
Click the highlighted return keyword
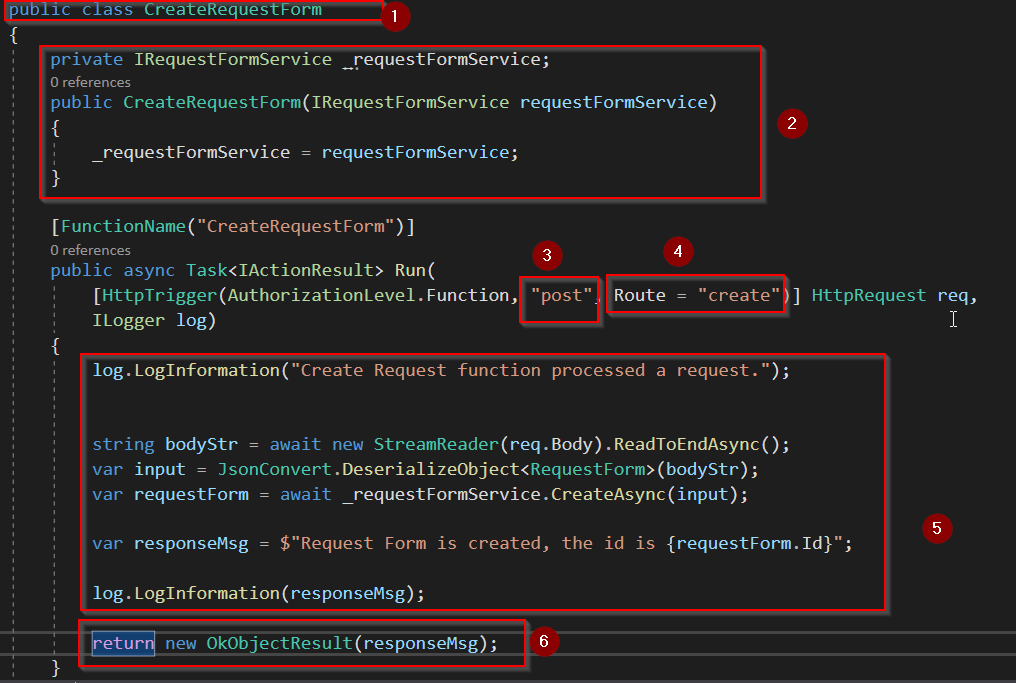(123, 643)
